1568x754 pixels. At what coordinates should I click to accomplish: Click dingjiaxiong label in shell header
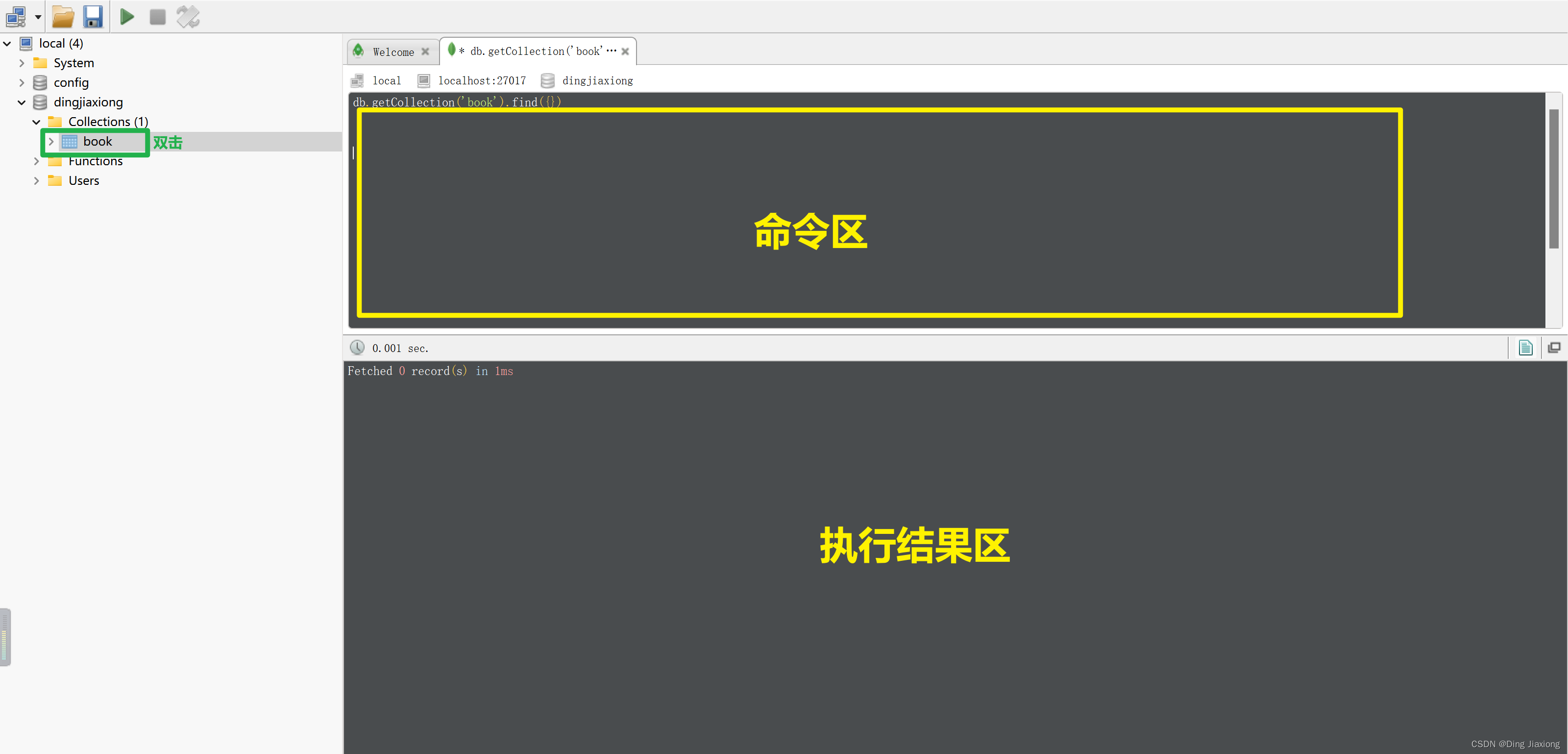coord(598,80)
